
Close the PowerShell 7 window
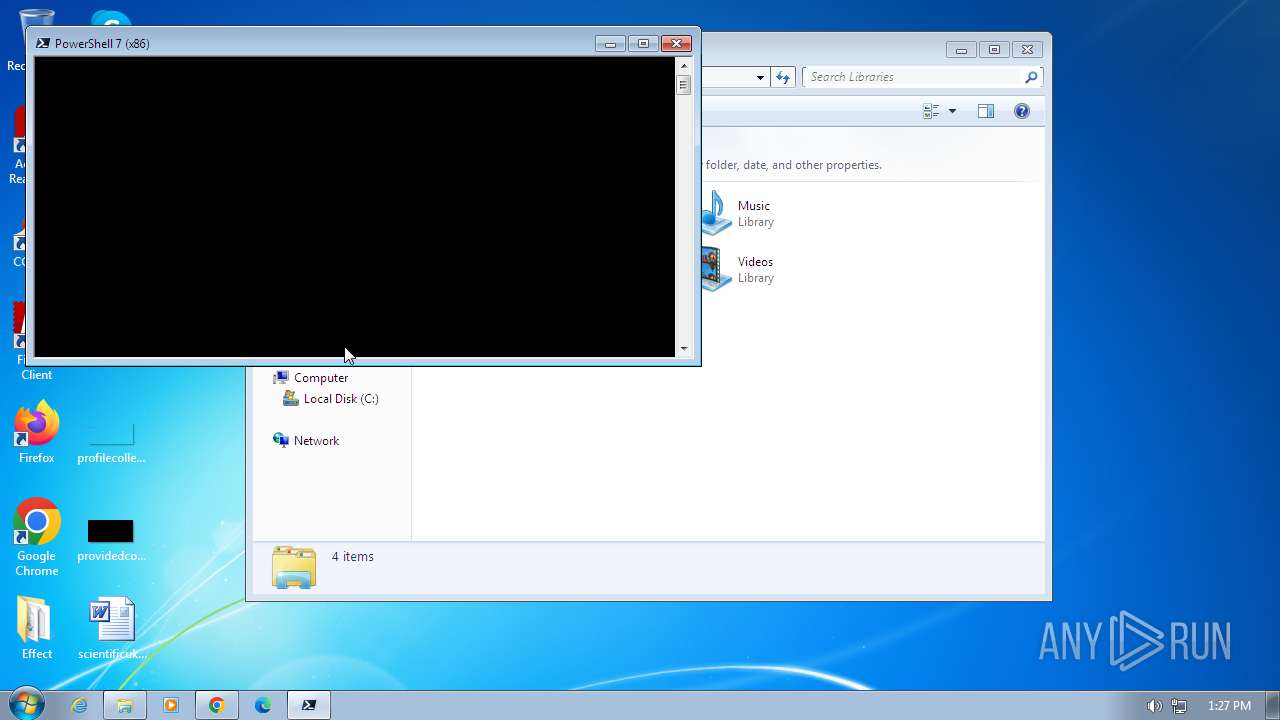[677, 43]
